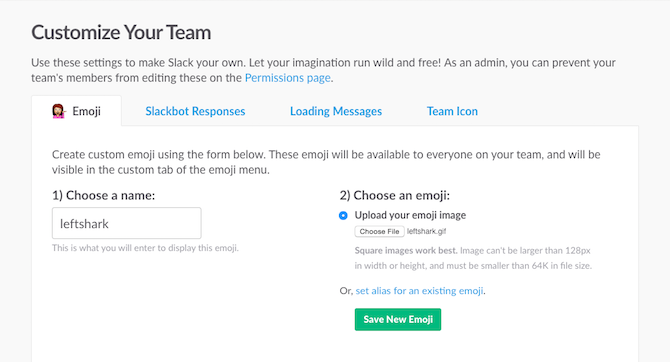Click the Customize Your Team heading
Screen dimensions: 670x362
tap(121, 32)
